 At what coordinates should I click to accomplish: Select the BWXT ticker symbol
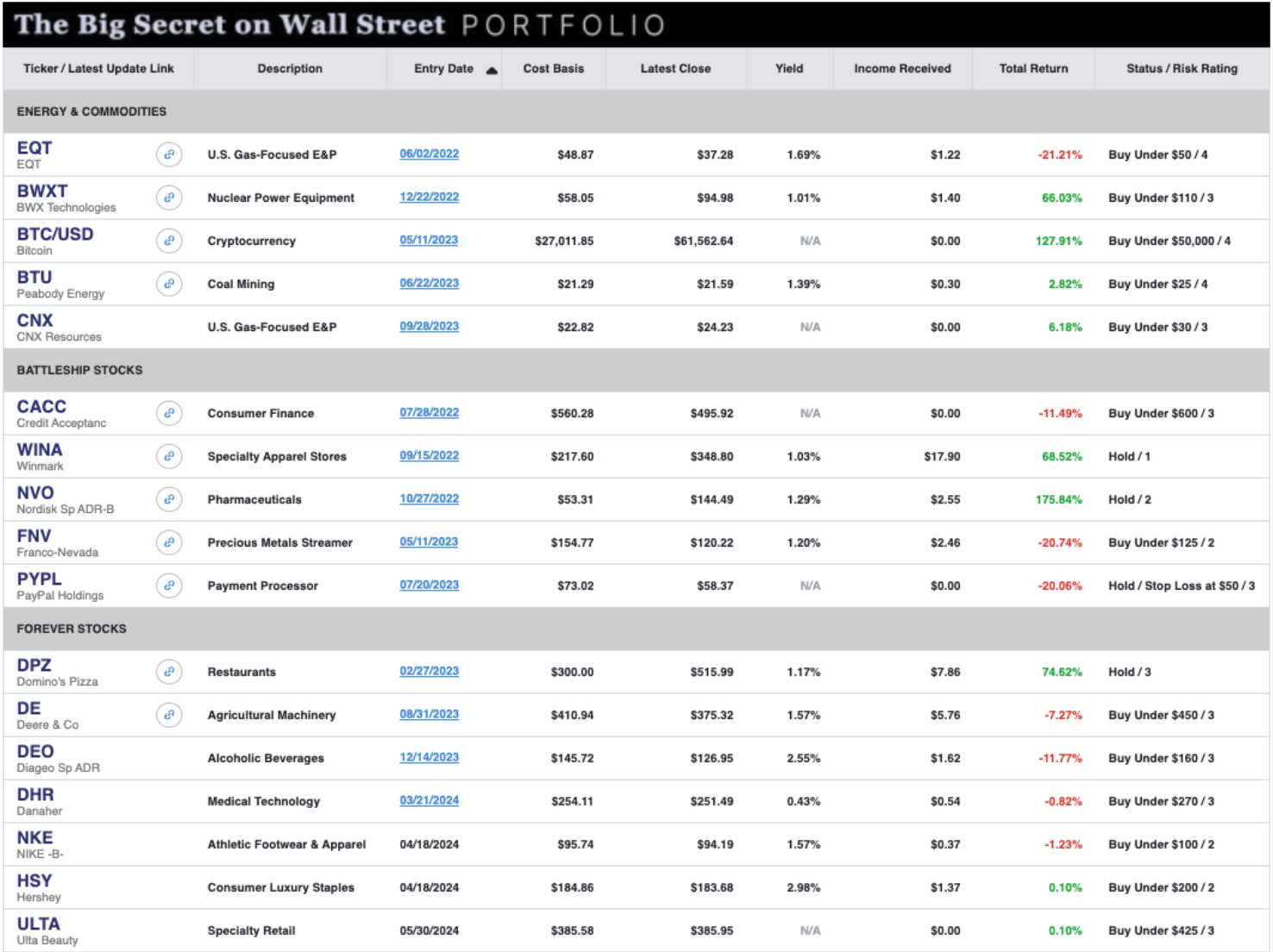pos(42,191)
